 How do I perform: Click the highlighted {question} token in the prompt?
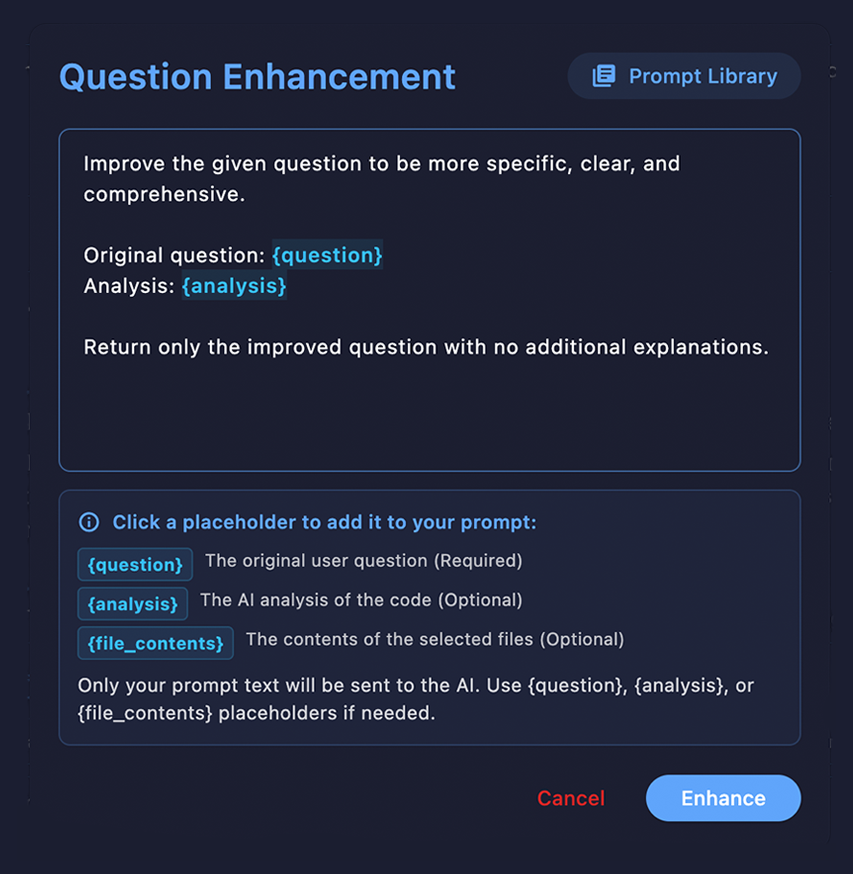327,255
